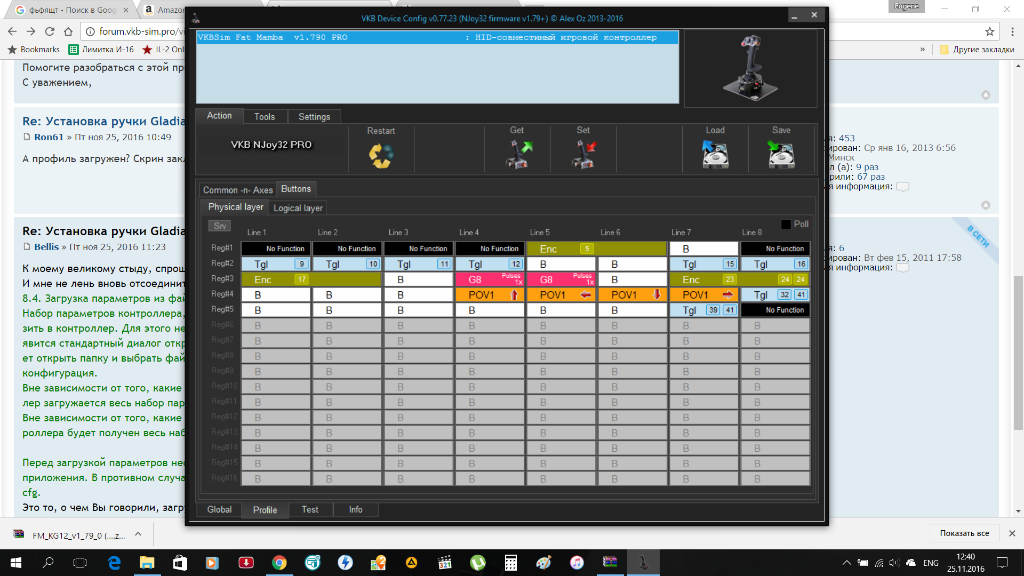Click the joystick device picture
The width and height of the screenshot is (1024, 576).
pyautogui.click(x=750, y=68)
